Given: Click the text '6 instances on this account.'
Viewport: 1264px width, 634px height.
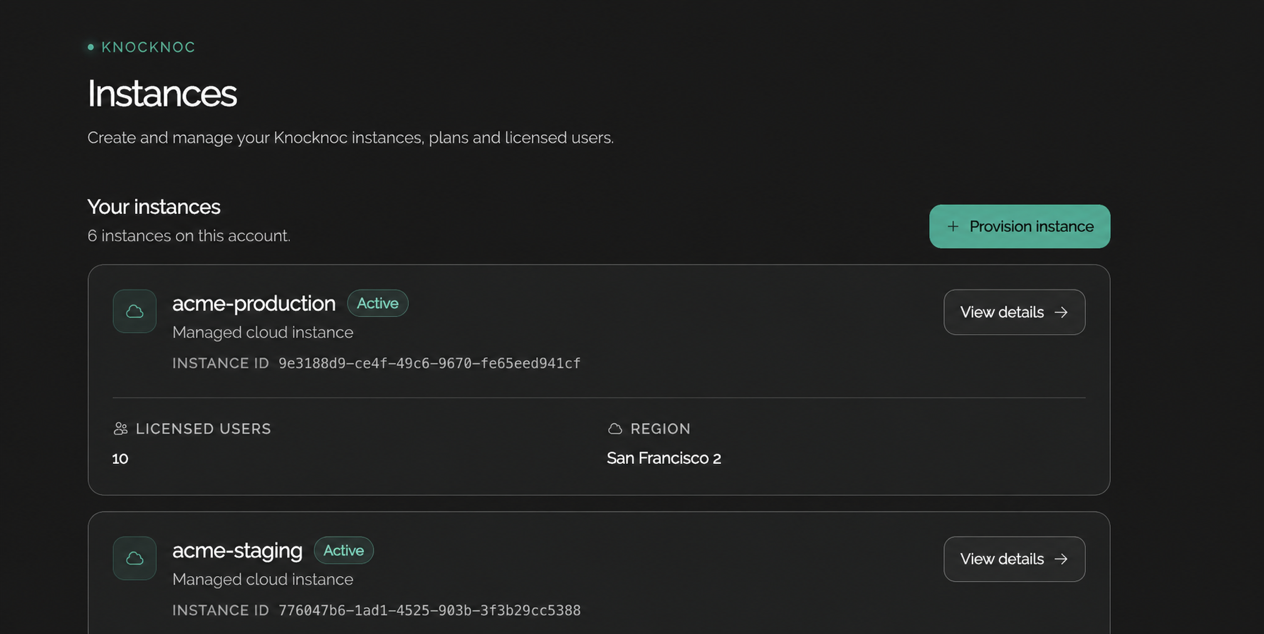Looking at the screenshot, I should [189, 236].
